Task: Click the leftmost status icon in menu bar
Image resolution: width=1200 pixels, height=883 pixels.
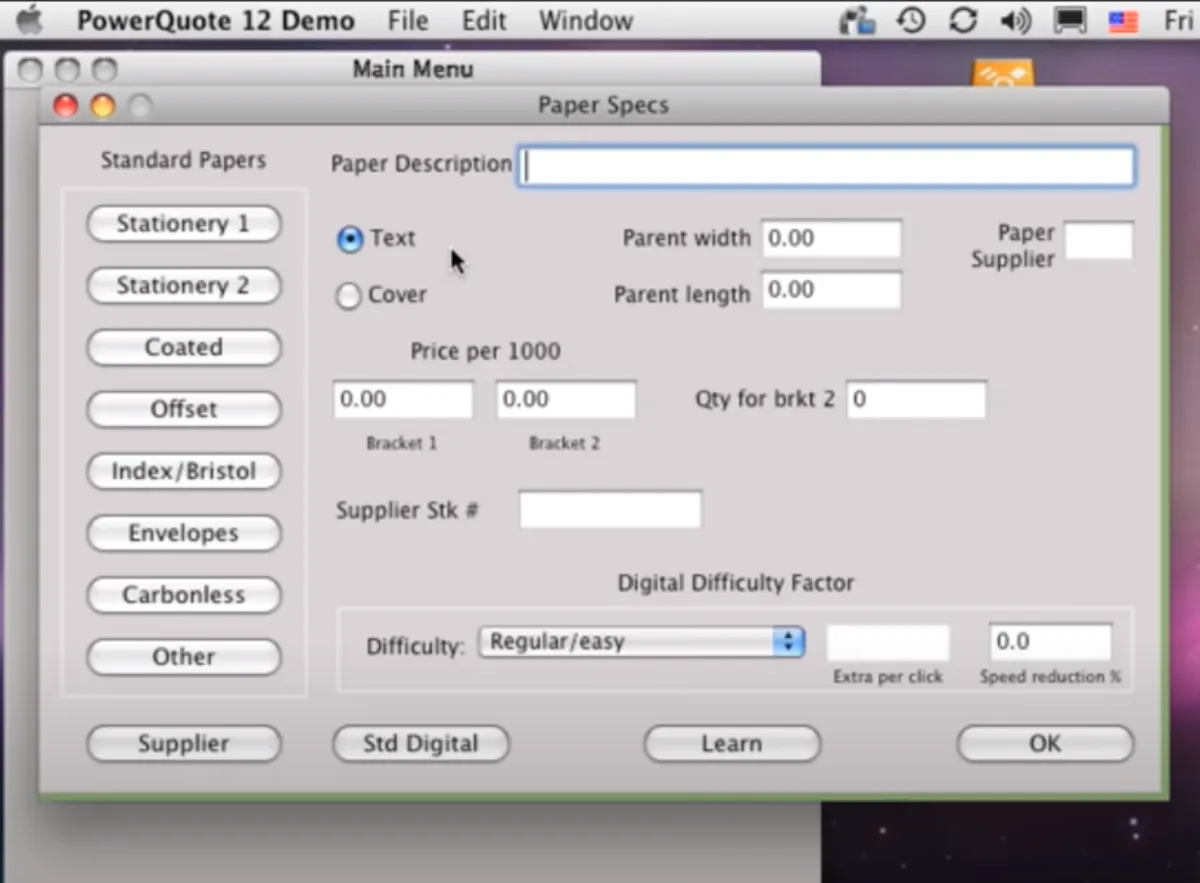Action: (x=858, y=20)
